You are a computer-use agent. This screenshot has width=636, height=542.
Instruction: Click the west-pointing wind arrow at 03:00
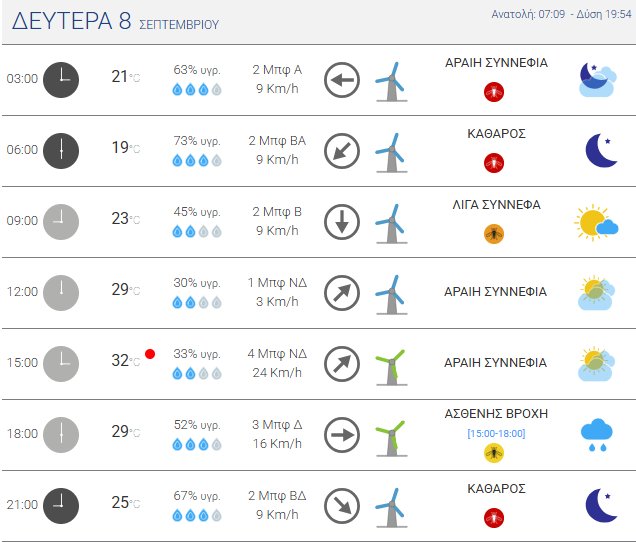tap(342, 80)
